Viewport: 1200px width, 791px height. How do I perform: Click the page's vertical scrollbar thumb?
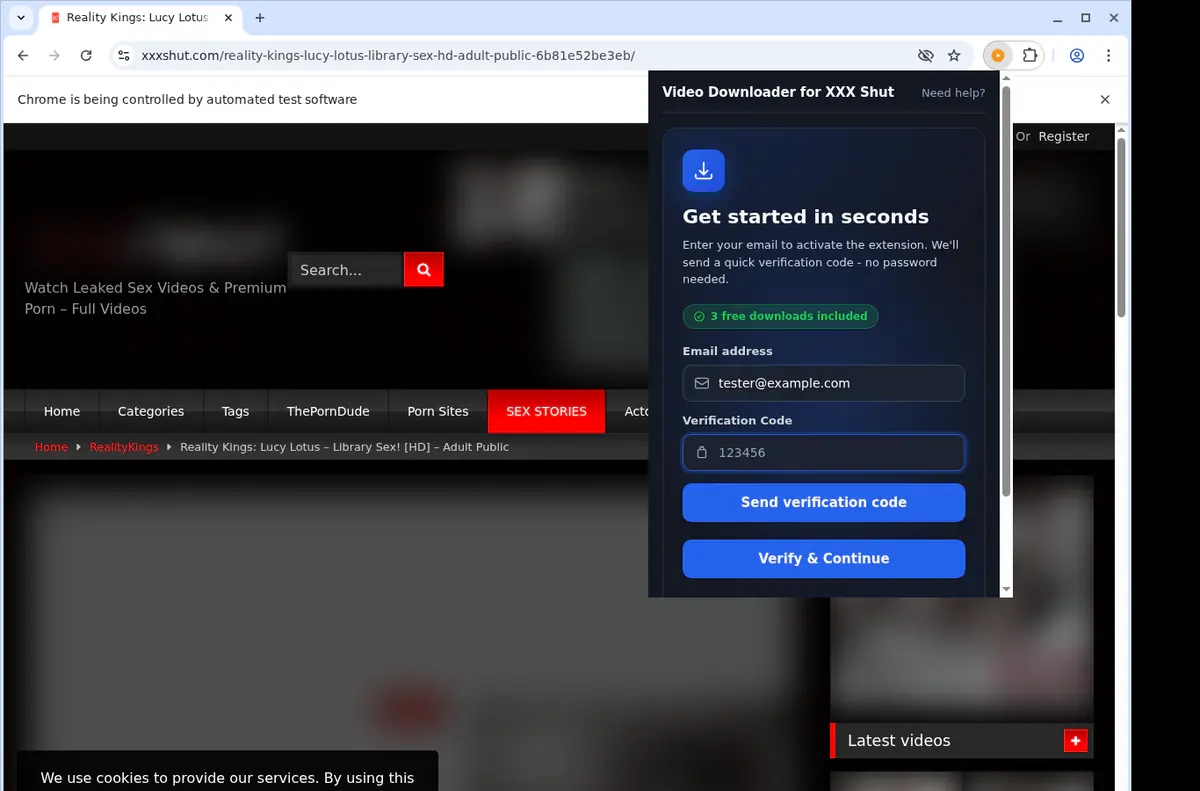(1121, 228)
